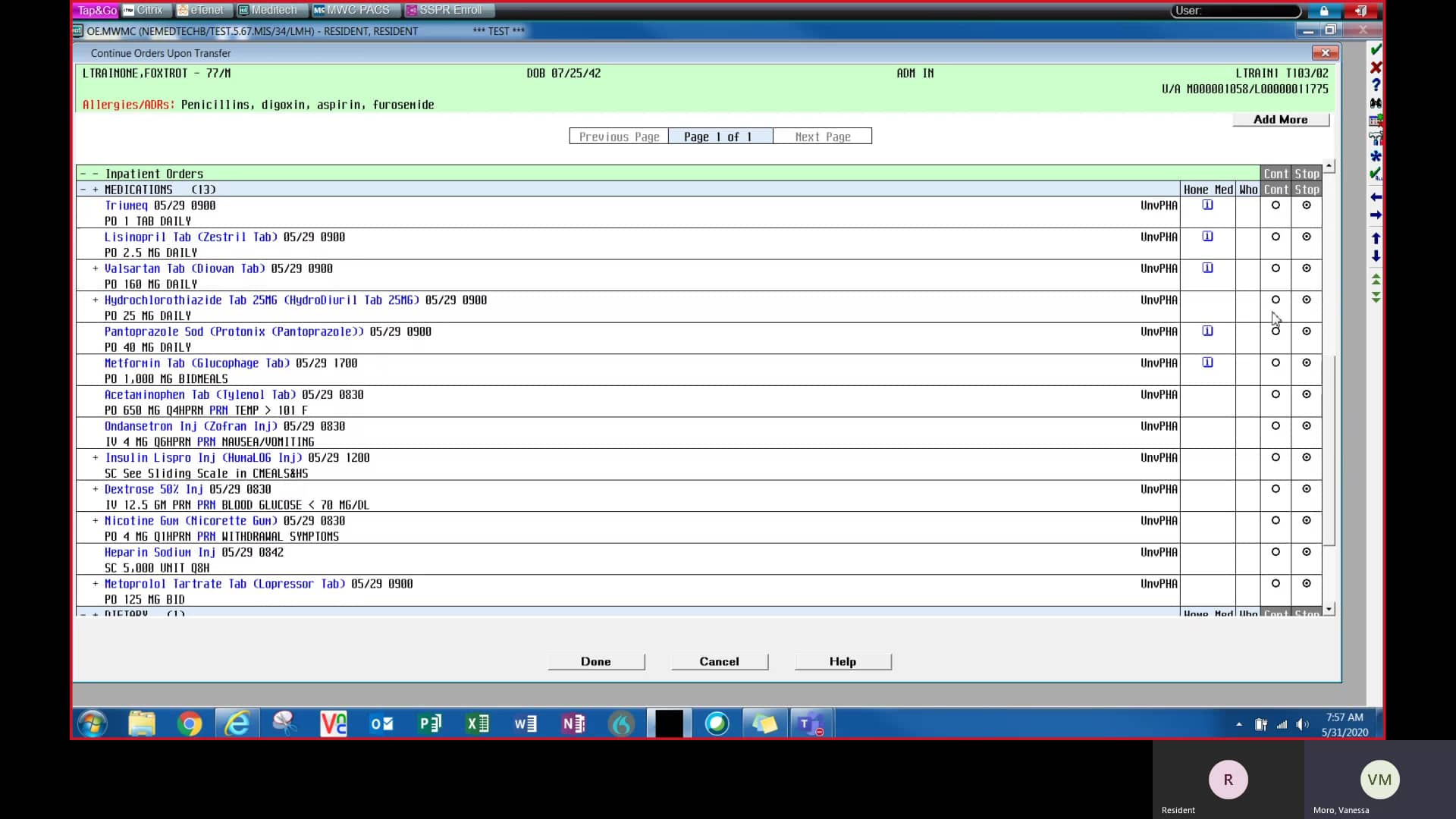1456x819 pixels.
Task: Click the red X cancel icon
Action: (x=1376, y=67)
